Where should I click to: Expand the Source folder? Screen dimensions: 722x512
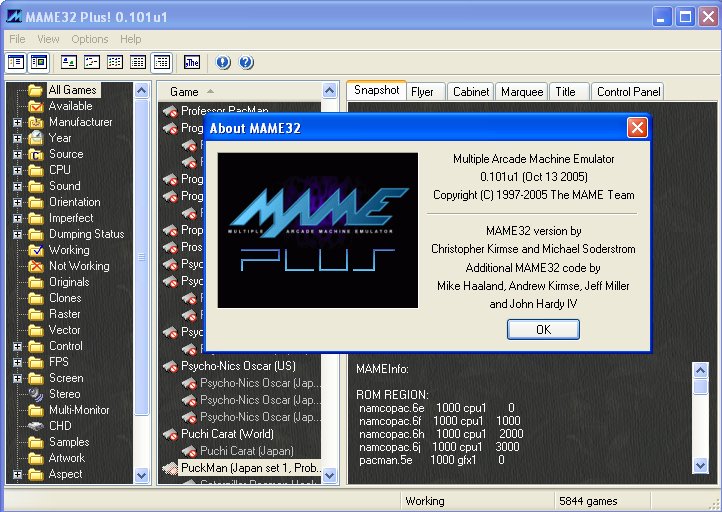tap(17, 154)
